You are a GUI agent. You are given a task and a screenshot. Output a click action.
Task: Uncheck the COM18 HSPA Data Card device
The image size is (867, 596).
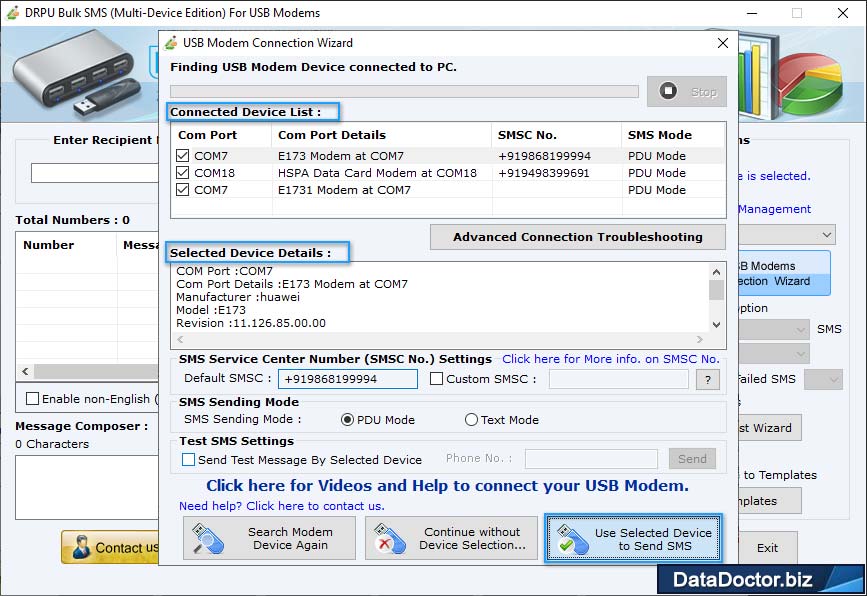point(184,173)
